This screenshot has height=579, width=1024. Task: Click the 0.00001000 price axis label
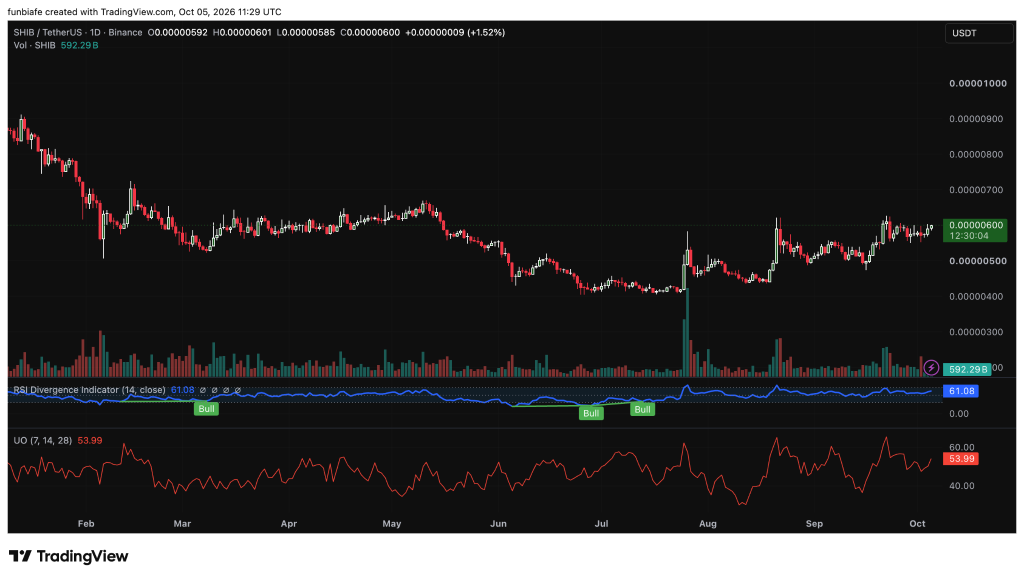click(978, 84)
